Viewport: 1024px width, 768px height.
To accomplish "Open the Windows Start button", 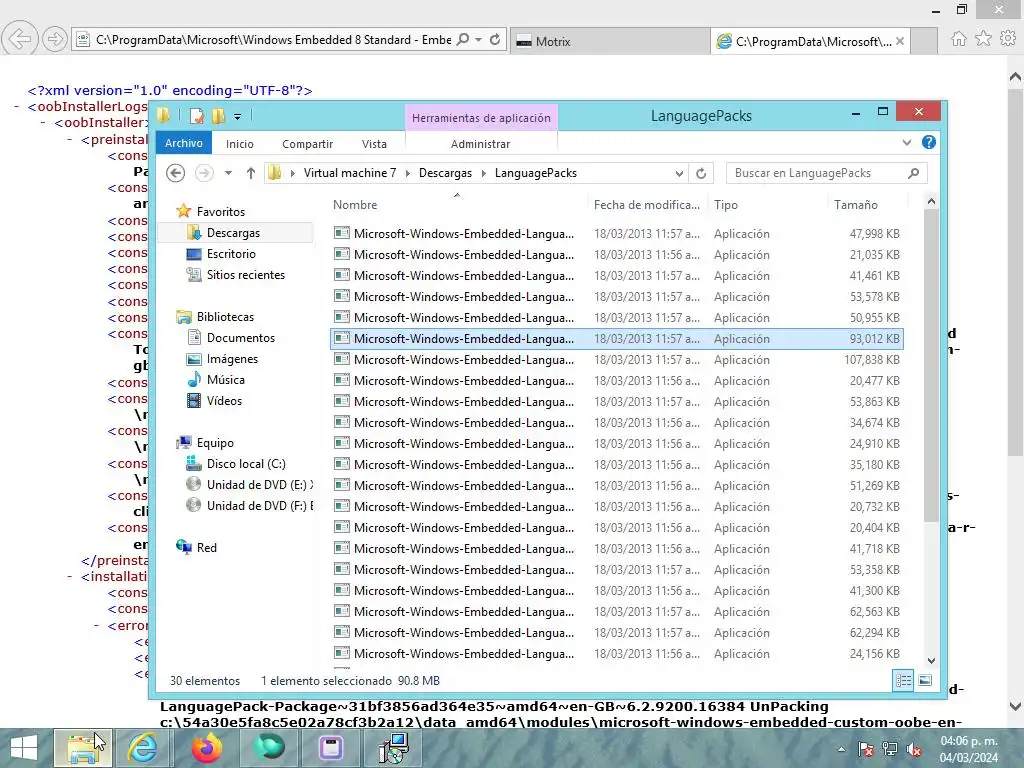I will 24,748.
